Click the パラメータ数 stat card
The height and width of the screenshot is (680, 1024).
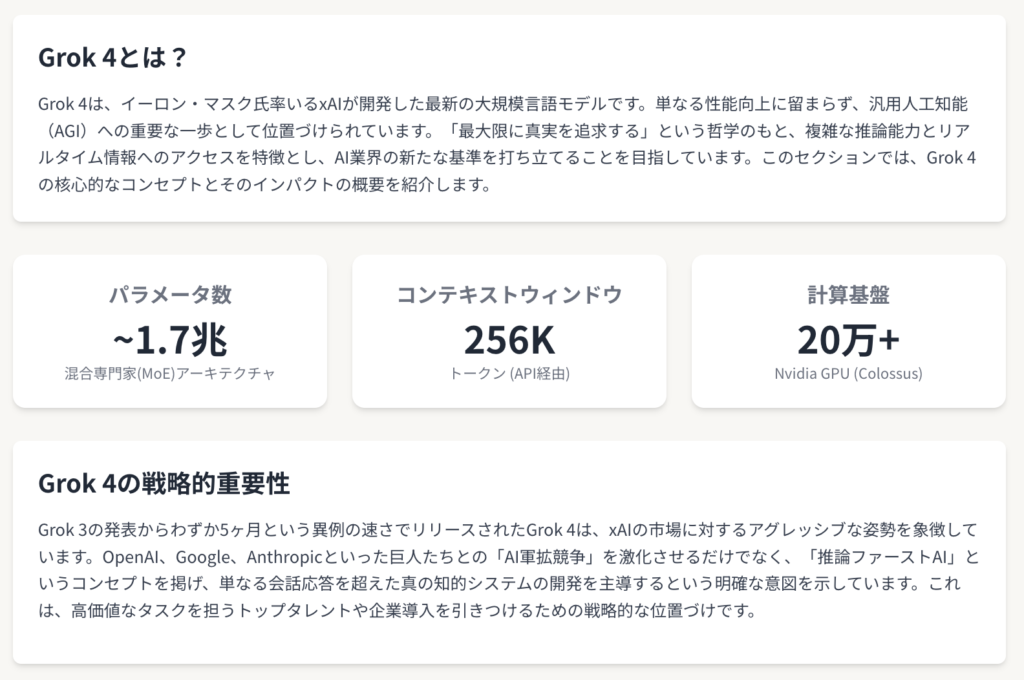tap(170, 331)
